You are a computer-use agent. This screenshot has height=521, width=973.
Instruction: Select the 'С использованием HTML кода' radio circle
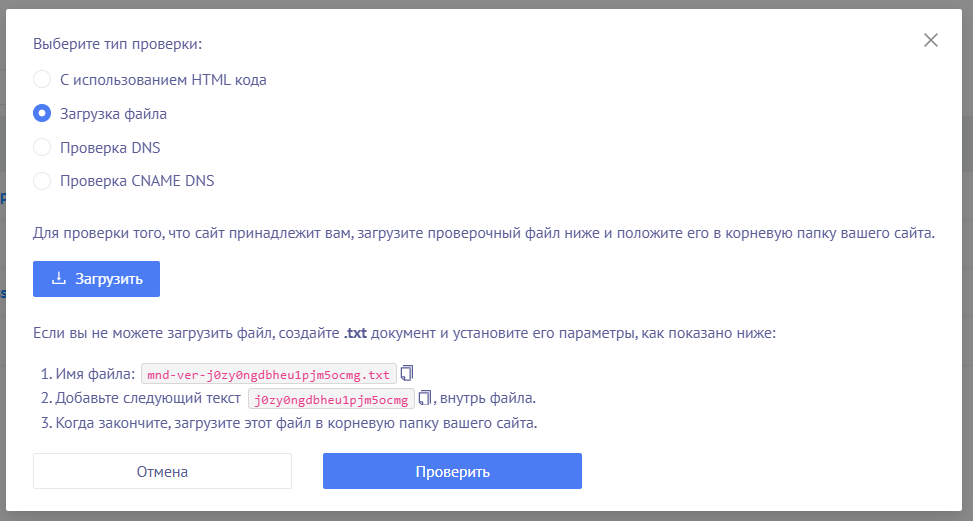42,79
